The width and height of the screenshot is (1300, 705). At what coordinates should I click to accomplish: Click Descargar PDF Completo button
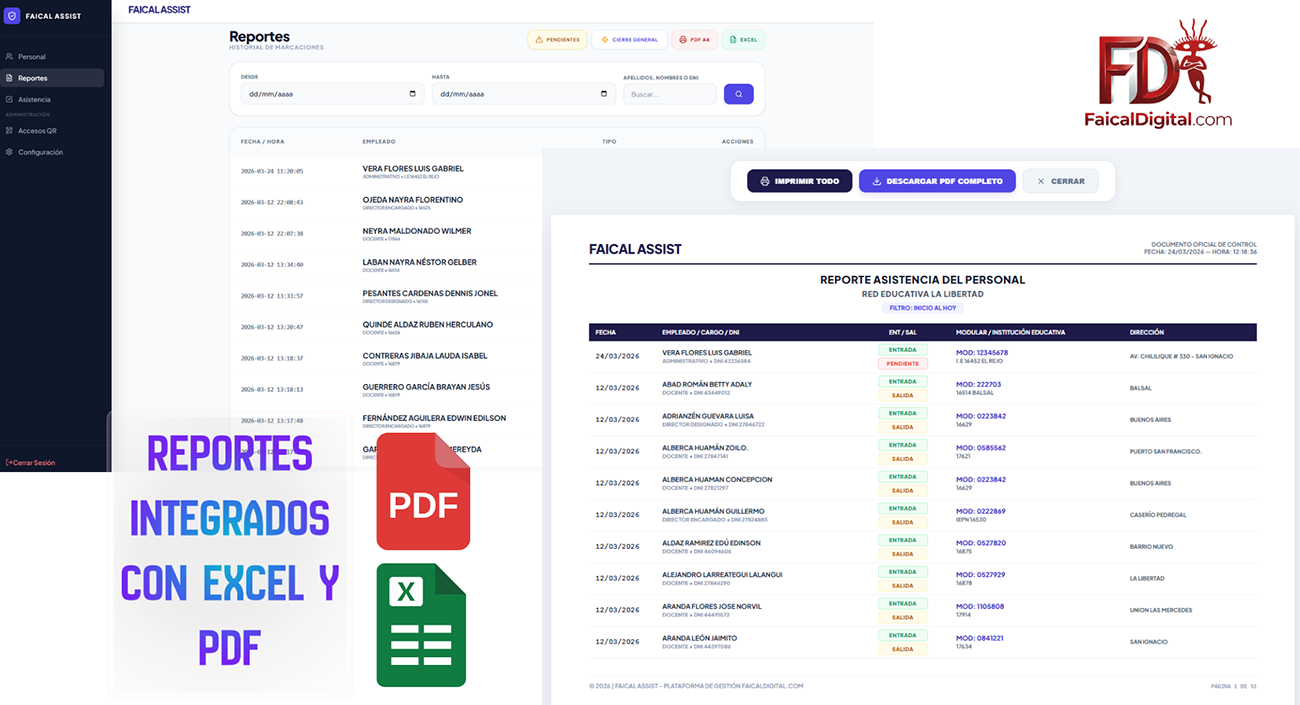click(x=937, y=181)
